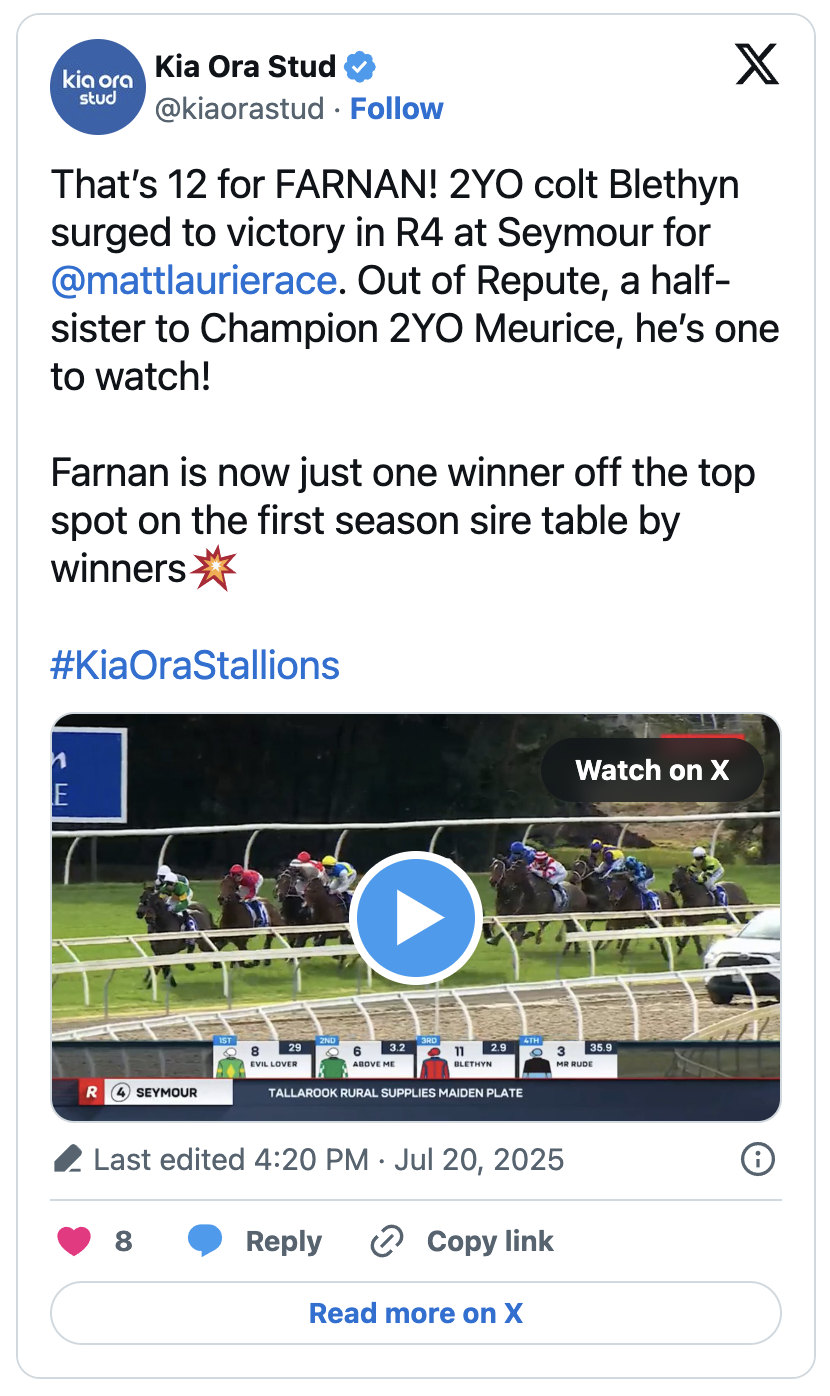Open the Kia Ora Stud profile avatar
The width and height of the screenshot is (830, 1396).
coord(98,87)
